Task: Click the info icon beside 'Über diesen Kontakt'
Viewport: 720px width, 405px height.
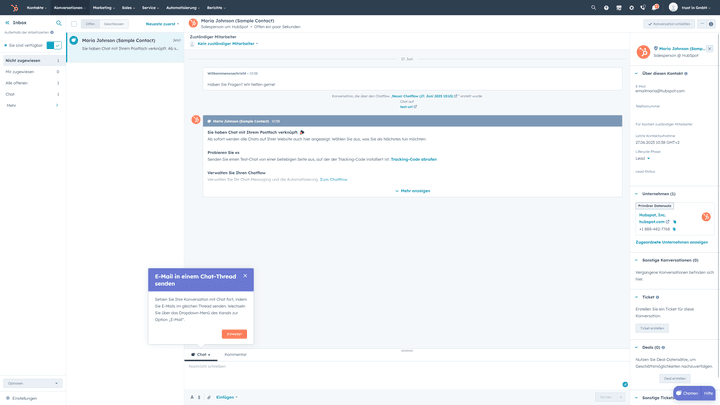Action: 686,73
